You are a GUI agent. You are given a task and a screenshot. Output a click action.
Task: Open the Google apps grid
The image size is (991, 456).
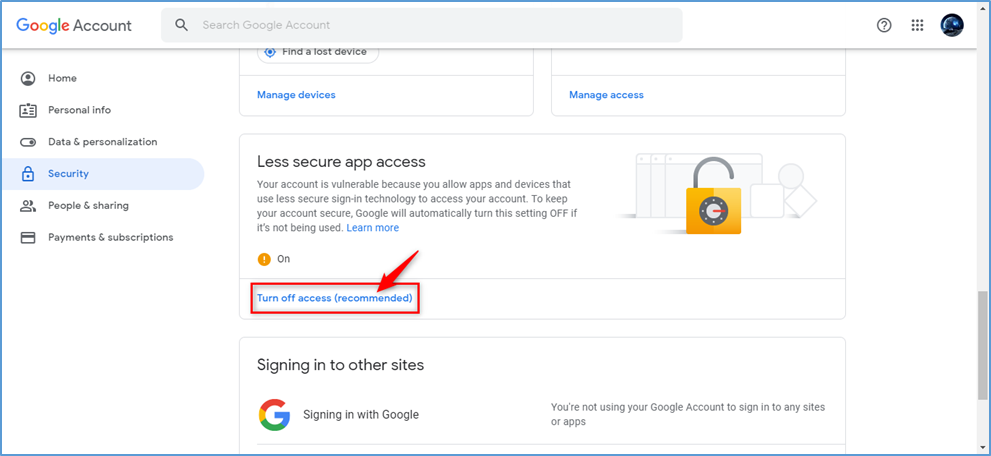[917, 25]
